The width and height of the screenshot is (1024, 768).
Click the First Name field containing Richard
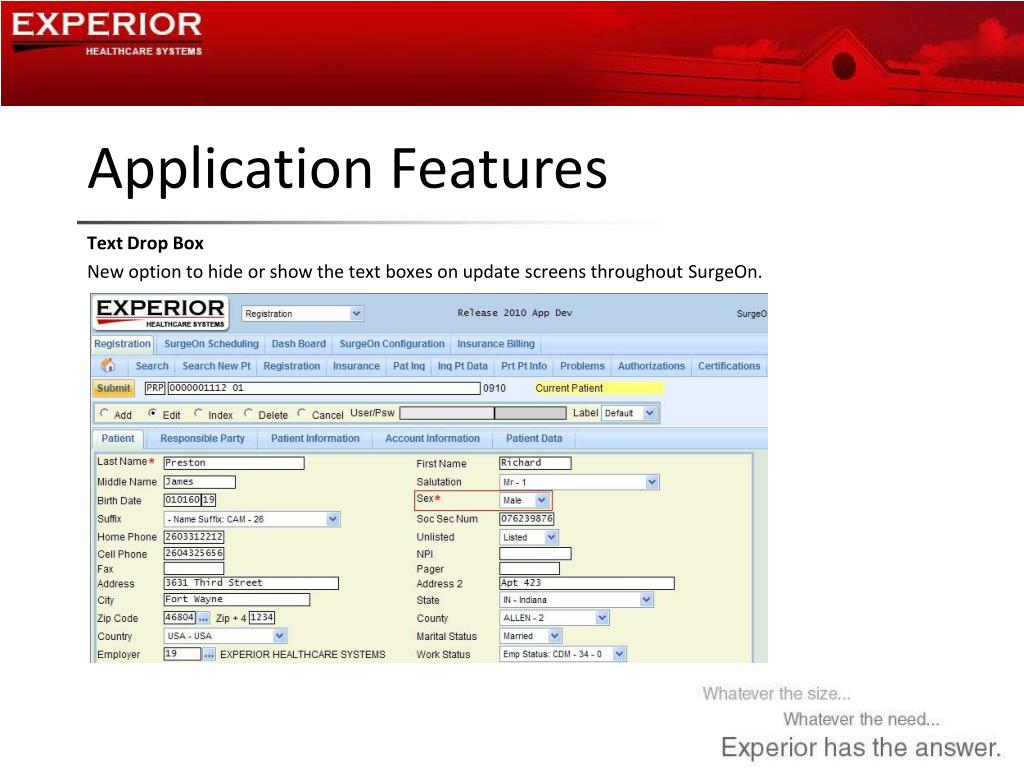coord(536,463)
